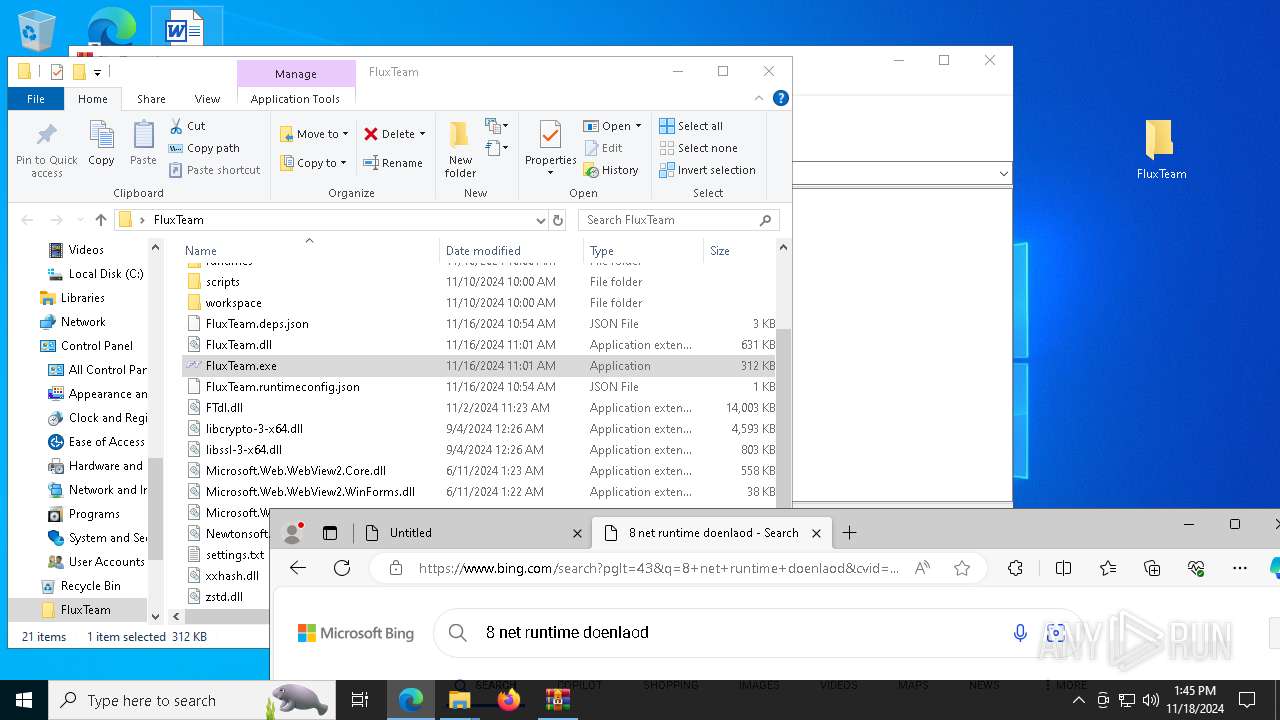Open the File menu tab

[x=36, y=99]
